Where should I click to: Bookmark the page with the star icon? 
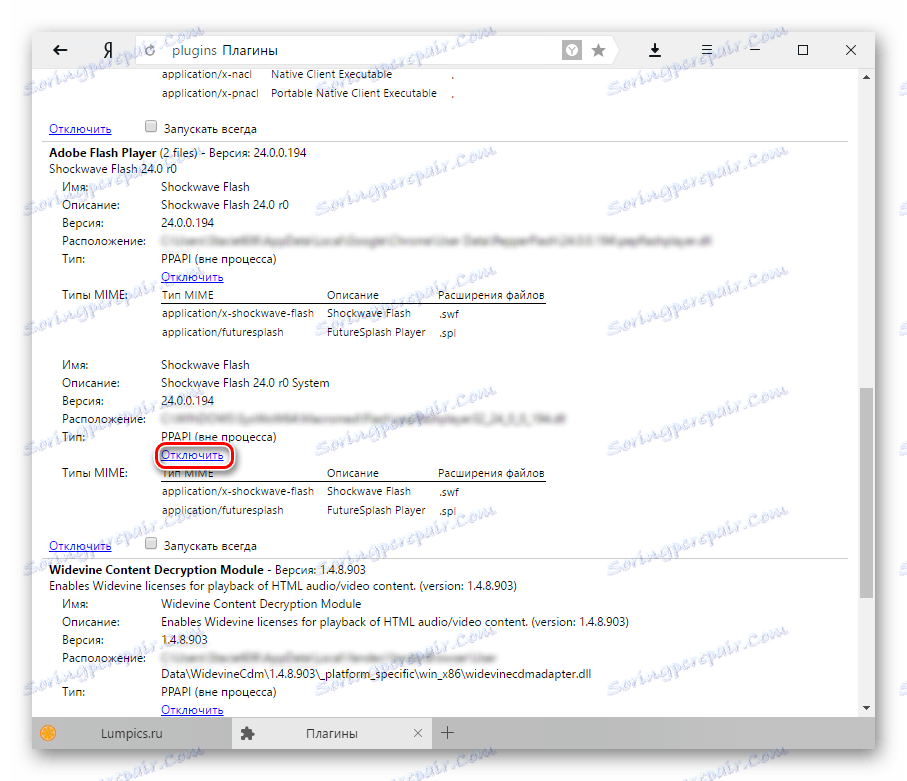point(598,48)
